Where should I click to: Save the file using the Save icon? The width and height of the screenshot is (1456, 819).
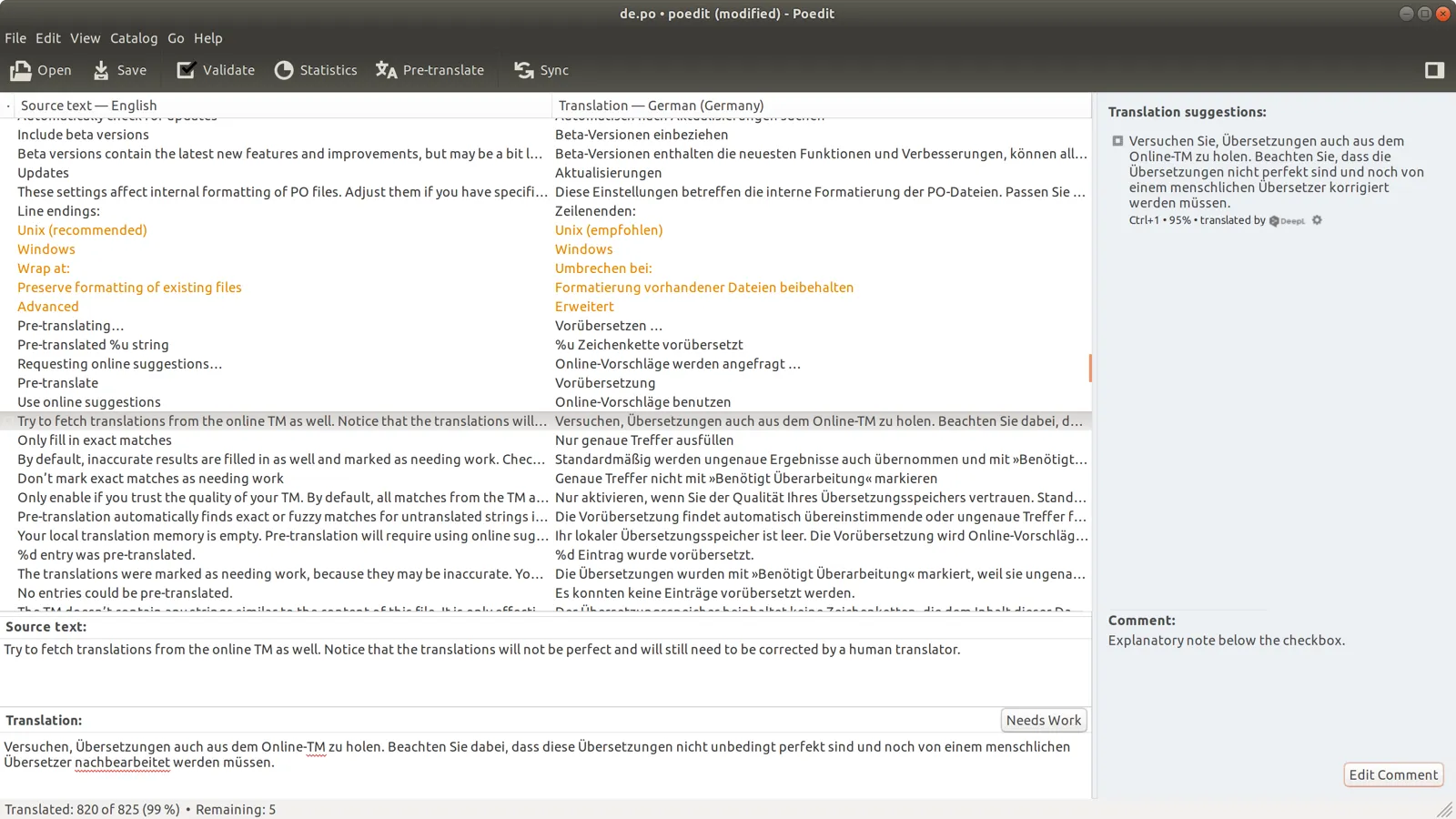101,70
